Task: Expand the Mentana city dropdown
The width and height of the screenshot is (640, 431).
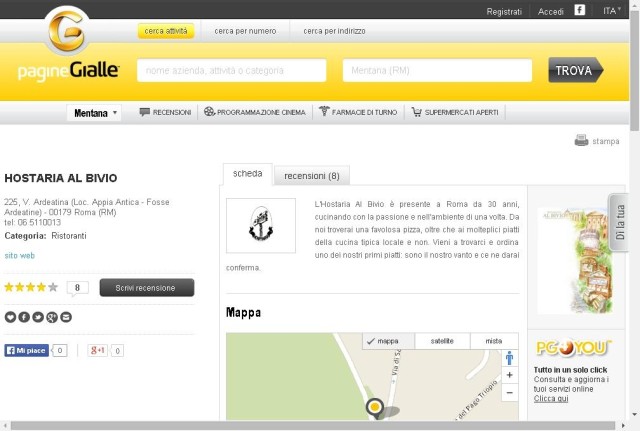Action: pos(94,113)
